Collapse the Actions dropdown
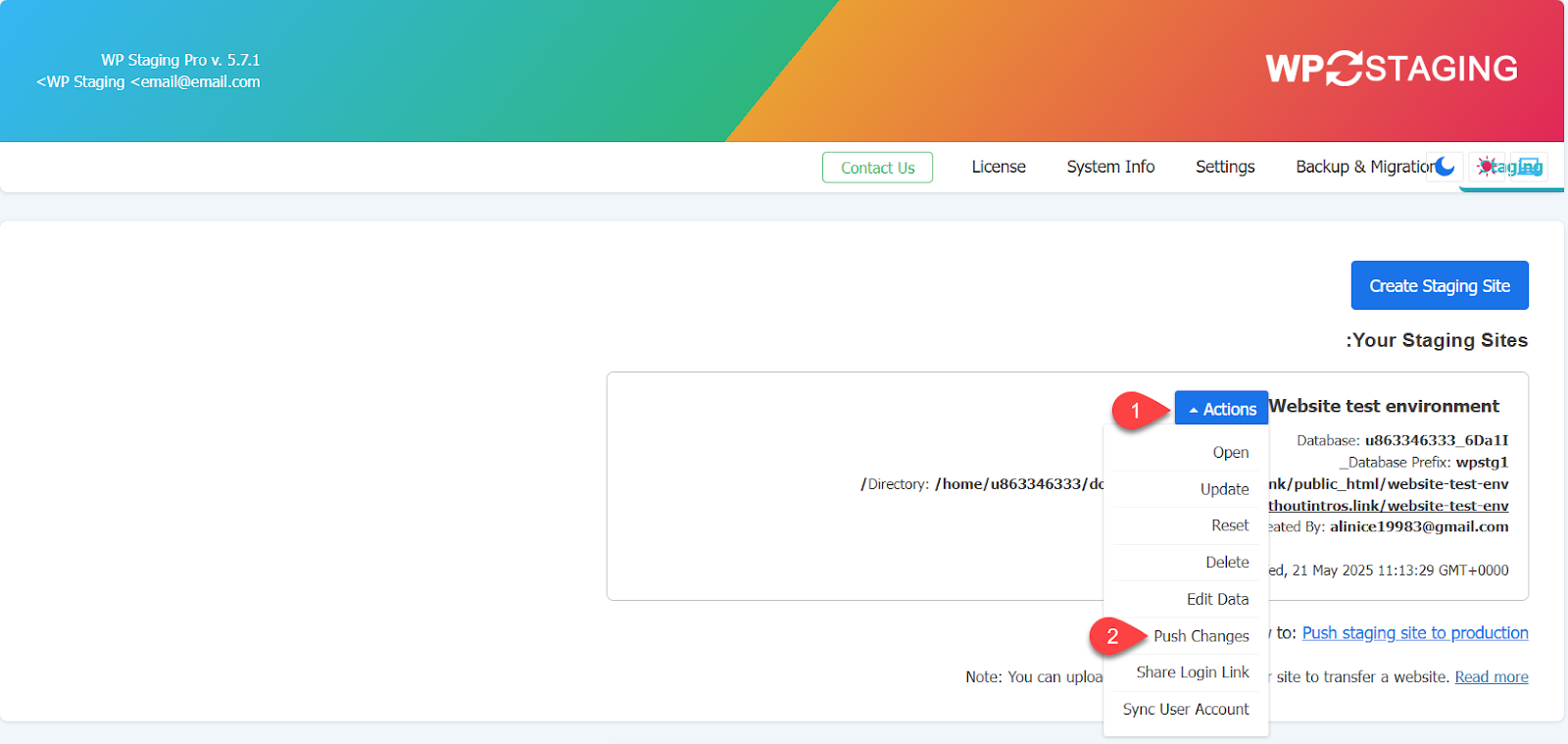Image resolution: width=1568 pixels, height=744 pixels. pyautogui.click(x=1221, y=409)
